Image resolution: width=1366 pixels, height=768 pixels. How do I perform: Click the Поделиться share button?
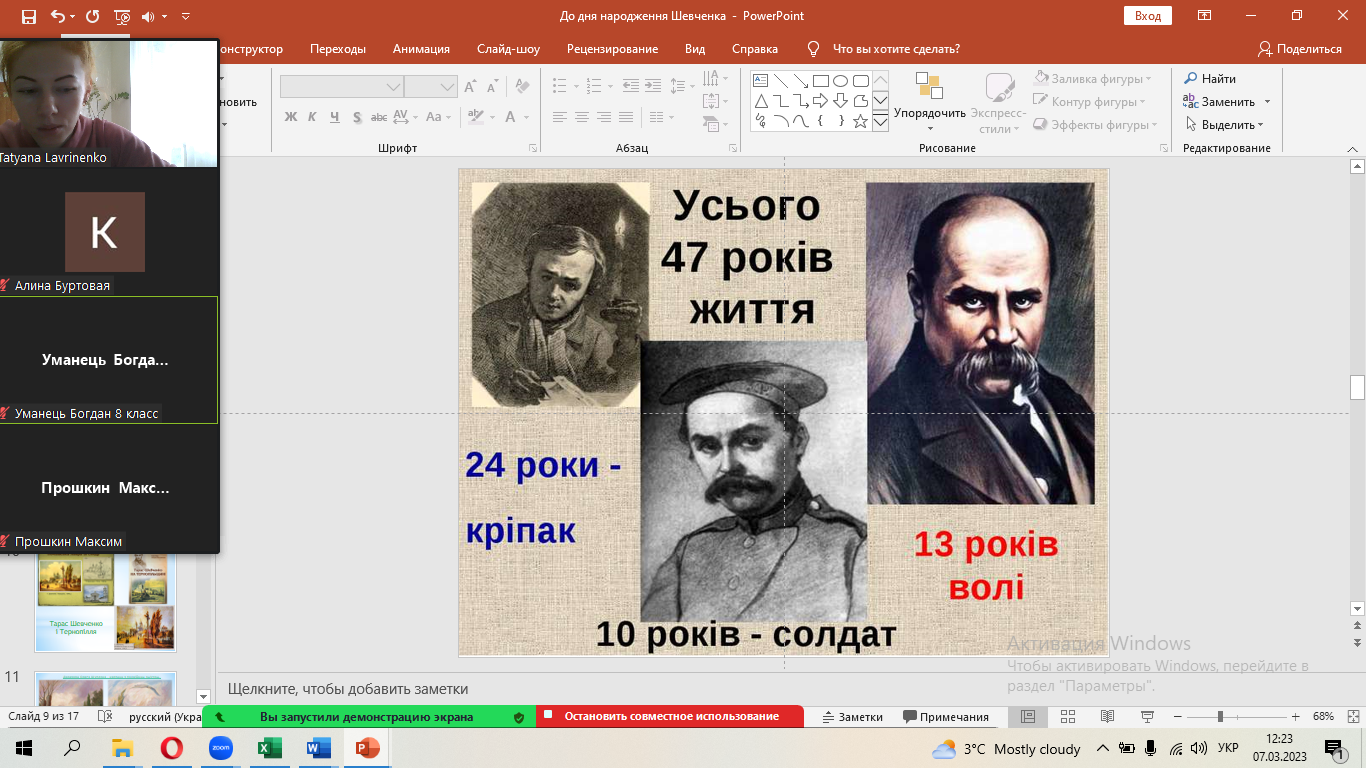pos(1299,49)
